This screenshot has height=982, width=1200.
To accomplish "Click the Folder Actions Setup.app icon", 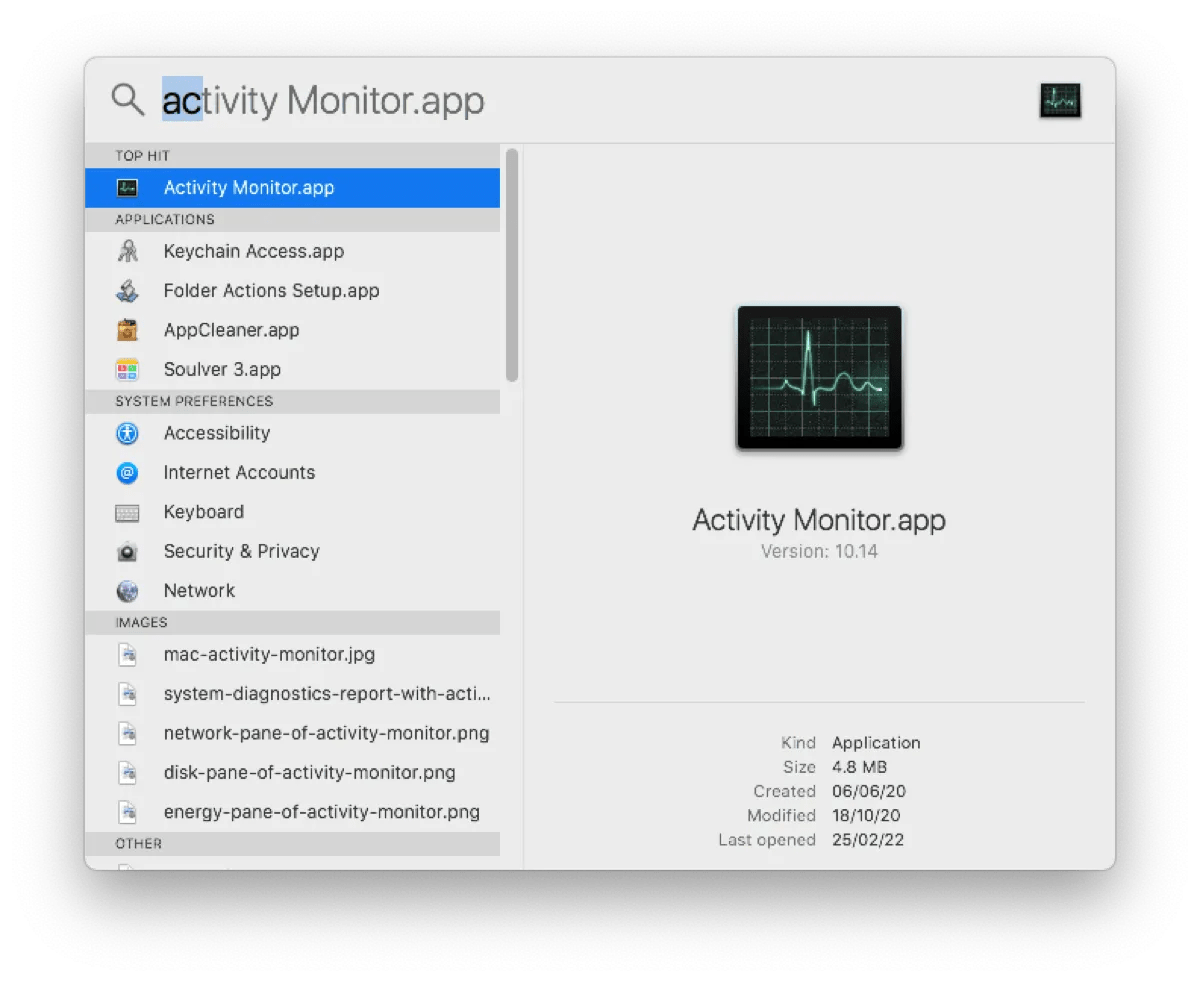I will [x=127, y=290].
